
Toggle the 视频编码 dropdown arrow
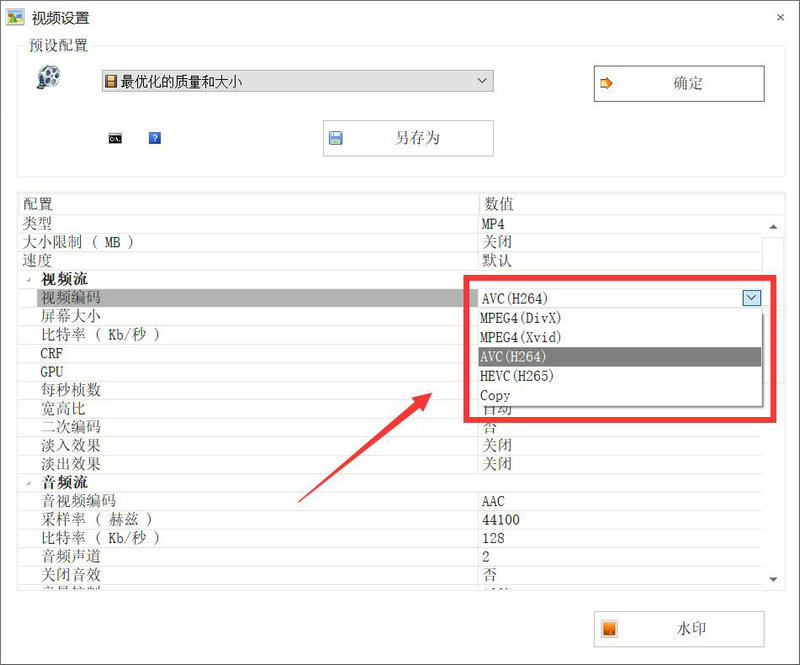[752, 298]
